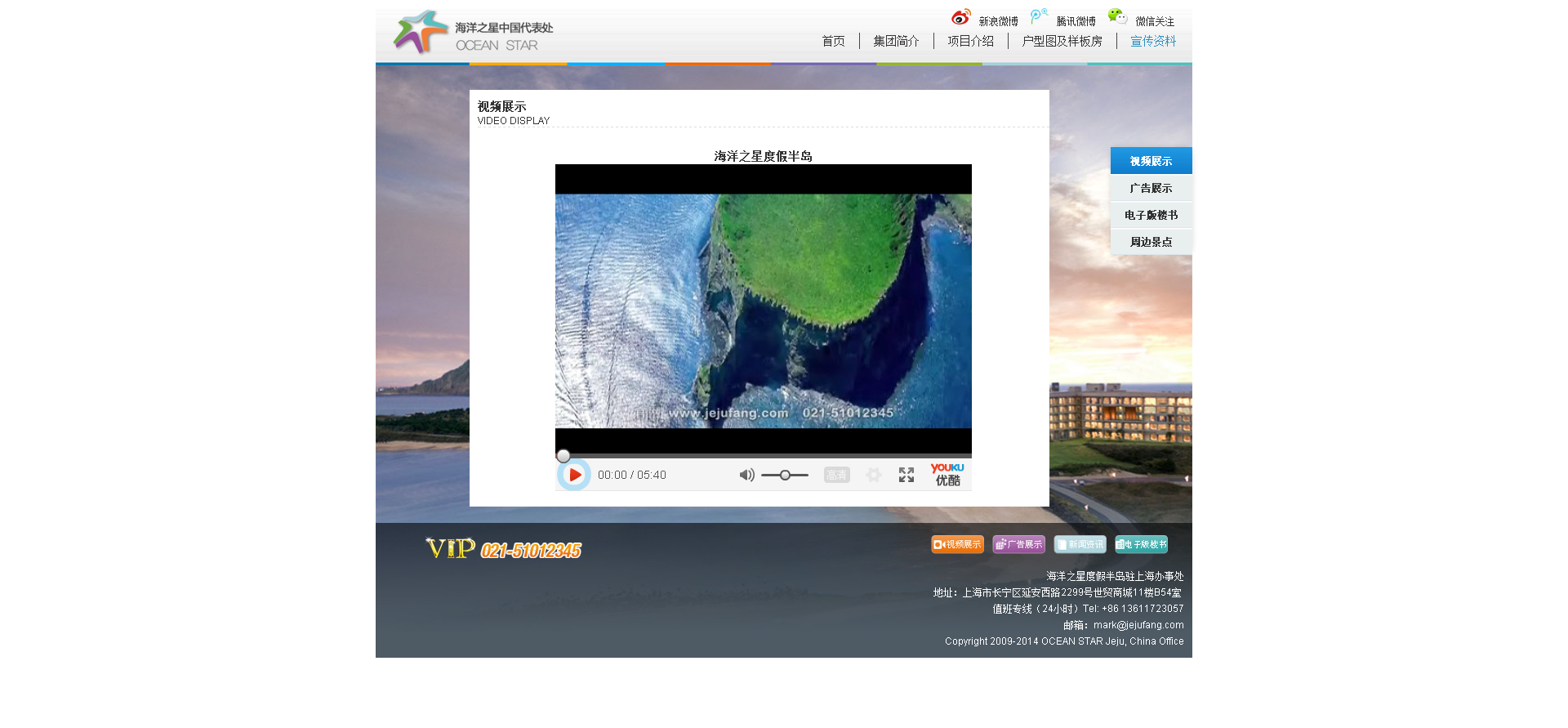Click the orange 视频展示 footer button
The width and height of the screenshot is (1568, 728).
(957, 545)
